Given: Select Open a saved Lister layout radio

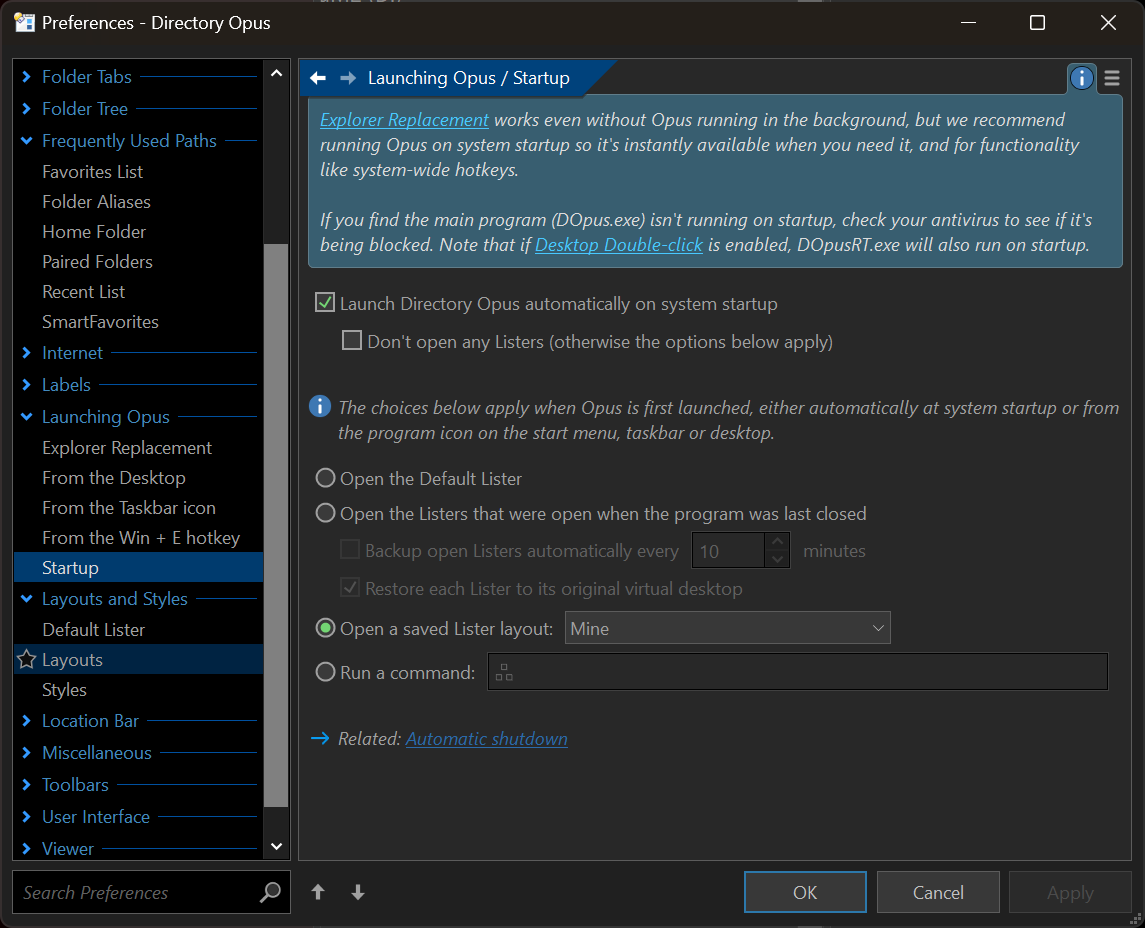Looking at the screenshot, I should [326, 628].
